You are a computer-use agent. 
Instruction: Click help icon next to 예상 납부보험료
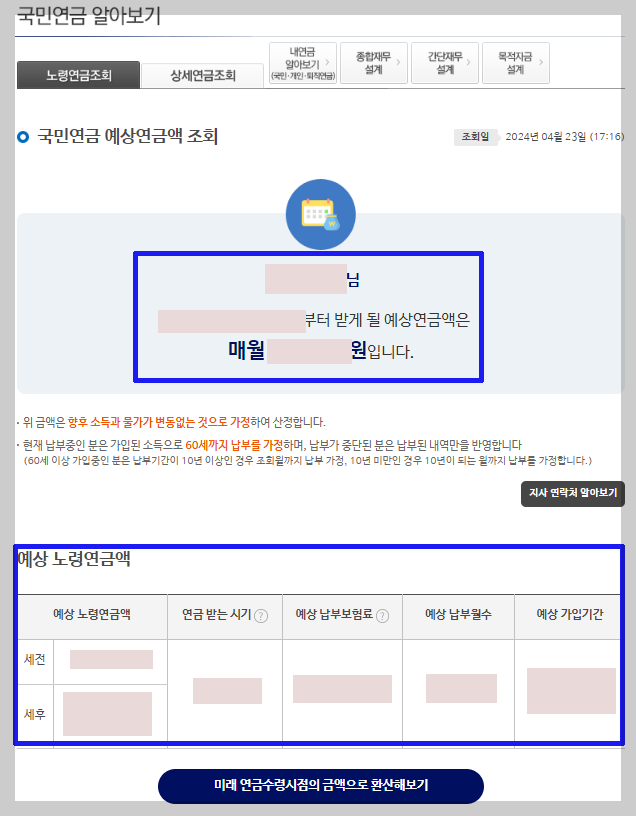point(383,616)
